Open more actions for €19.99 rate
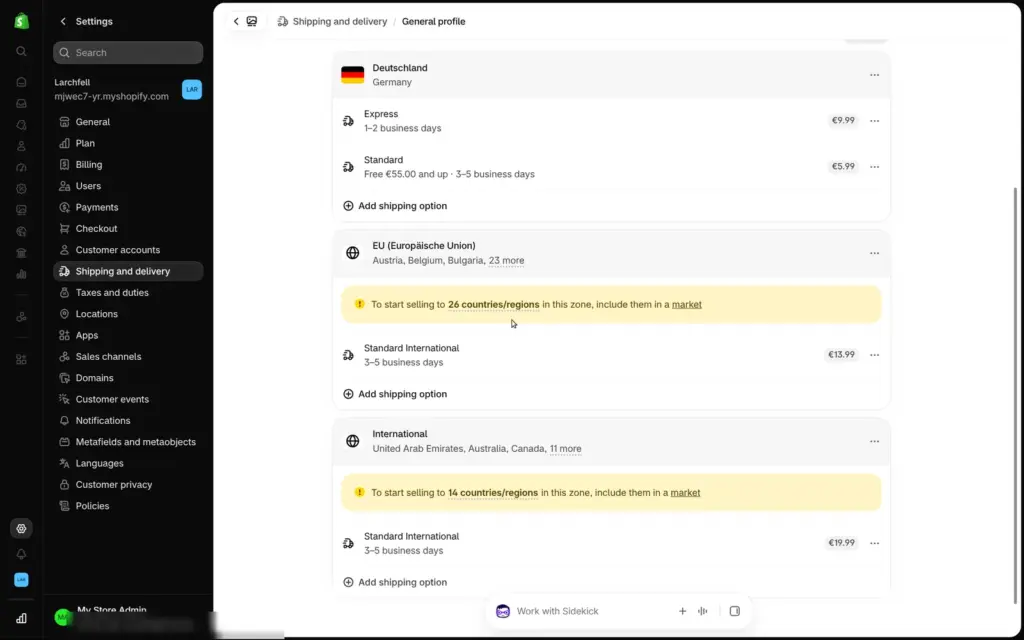The image size is (1024, 640). [874, 543]
